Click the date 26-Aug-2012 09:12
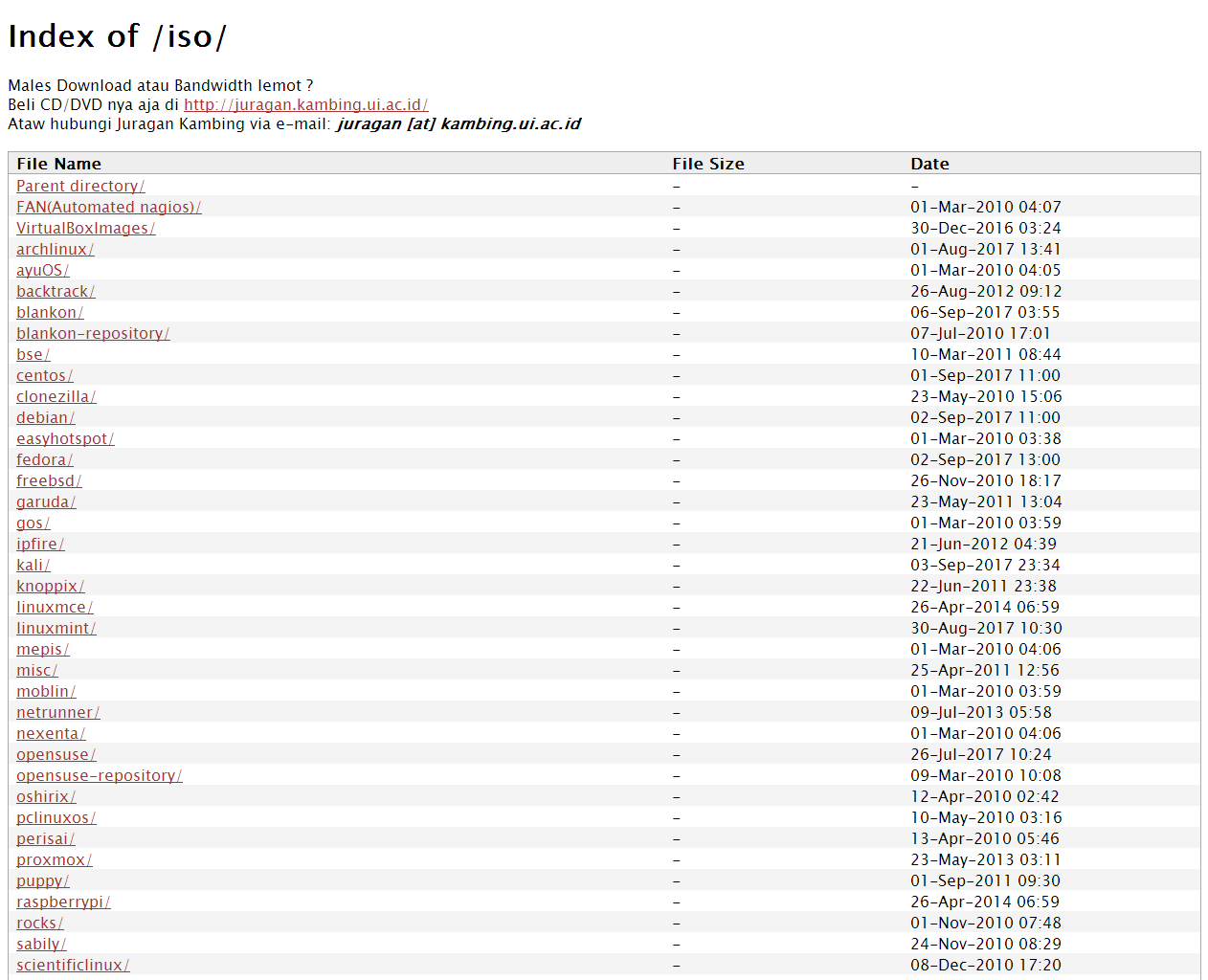Viewport: 1208px width, 980px height. [x=986, y=291]
